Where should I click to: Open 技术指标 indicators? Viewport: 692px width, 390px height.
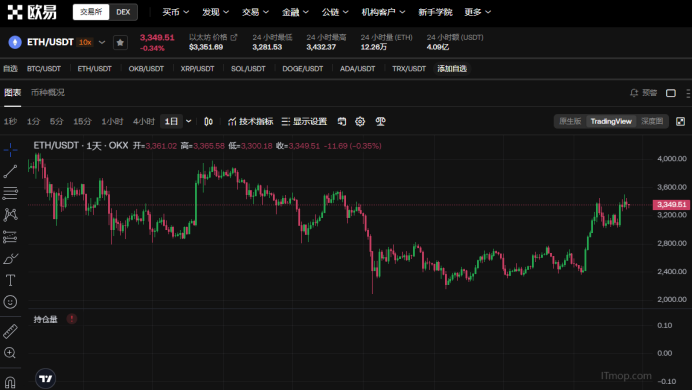click(x=250, y=121)
